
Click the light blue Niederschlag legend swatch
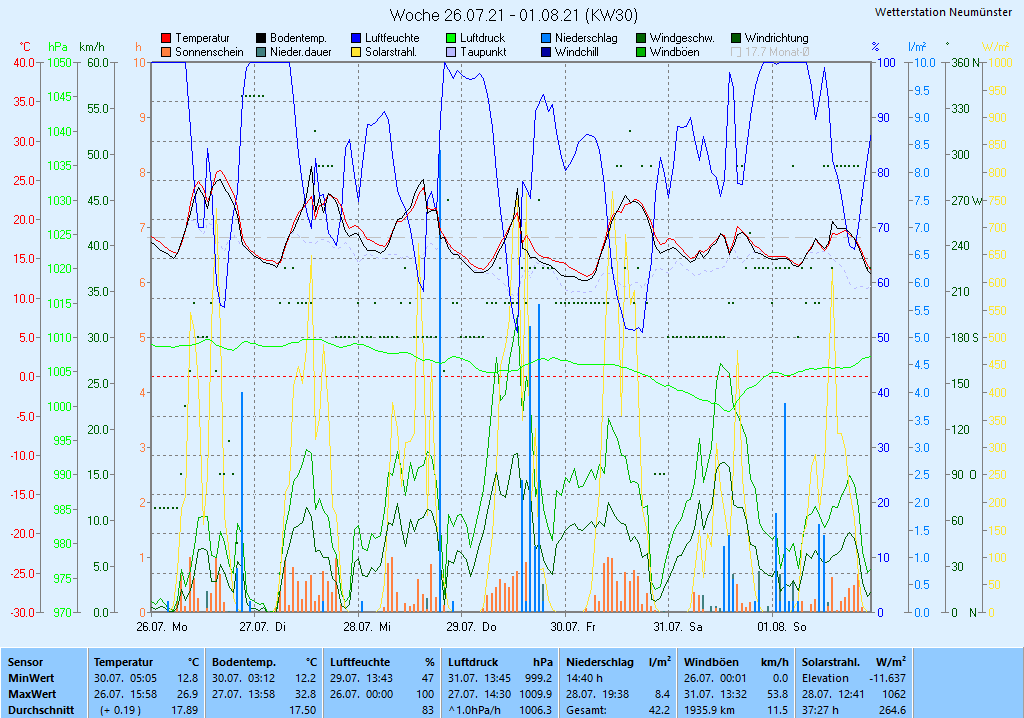pos(546,39)
